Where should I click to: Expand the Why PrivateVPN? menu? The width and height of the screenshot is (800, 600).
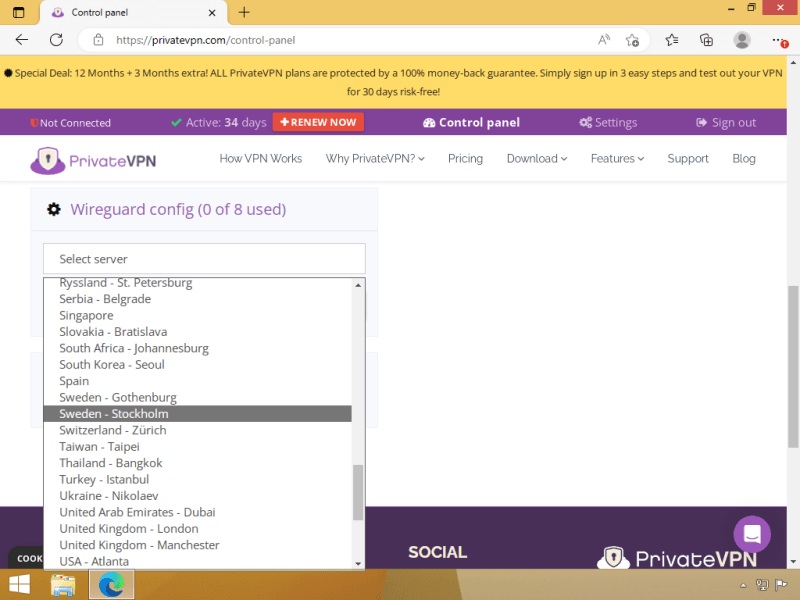tap(375, 159)
